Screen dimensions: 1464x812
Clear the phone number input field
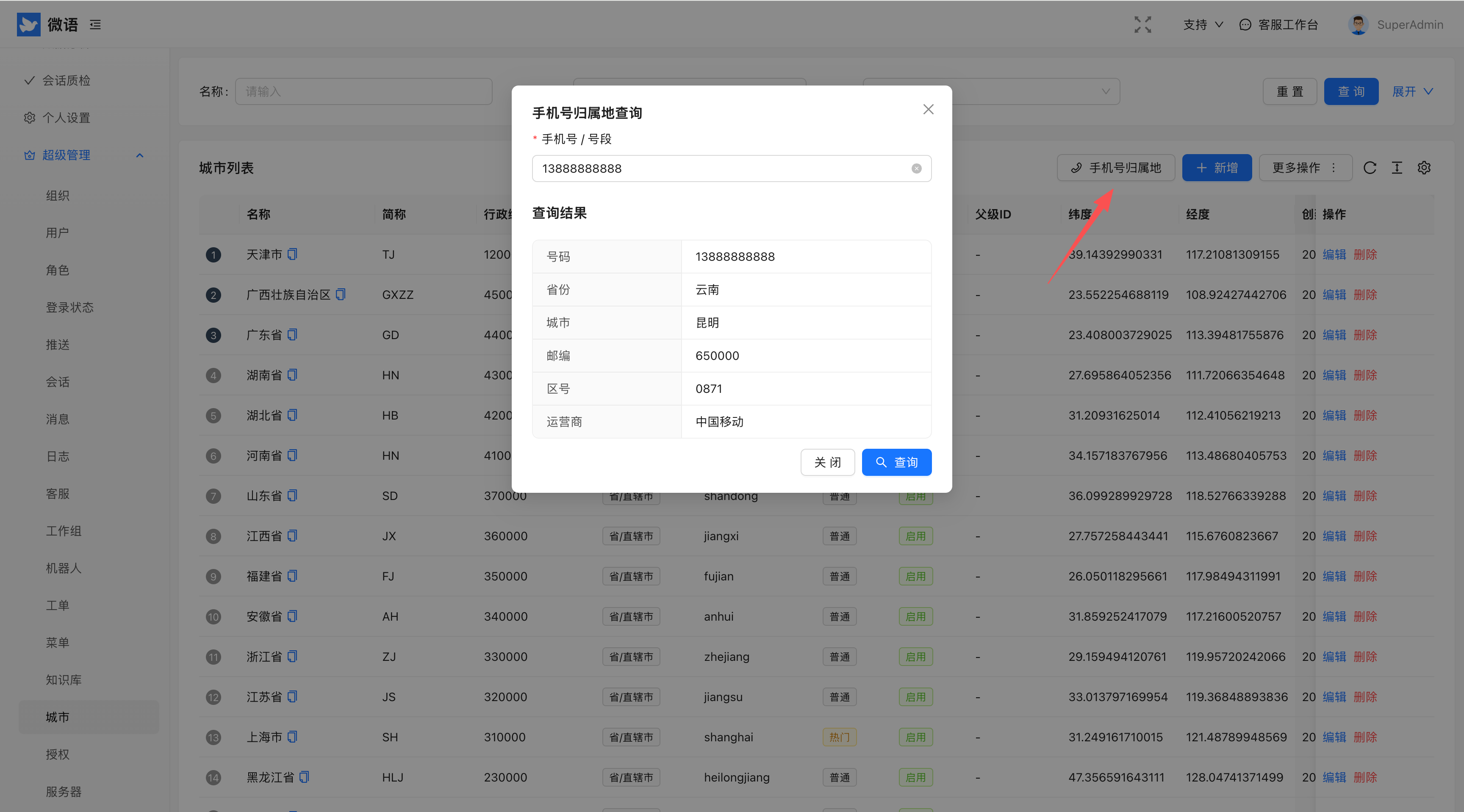tap(916, 168)
